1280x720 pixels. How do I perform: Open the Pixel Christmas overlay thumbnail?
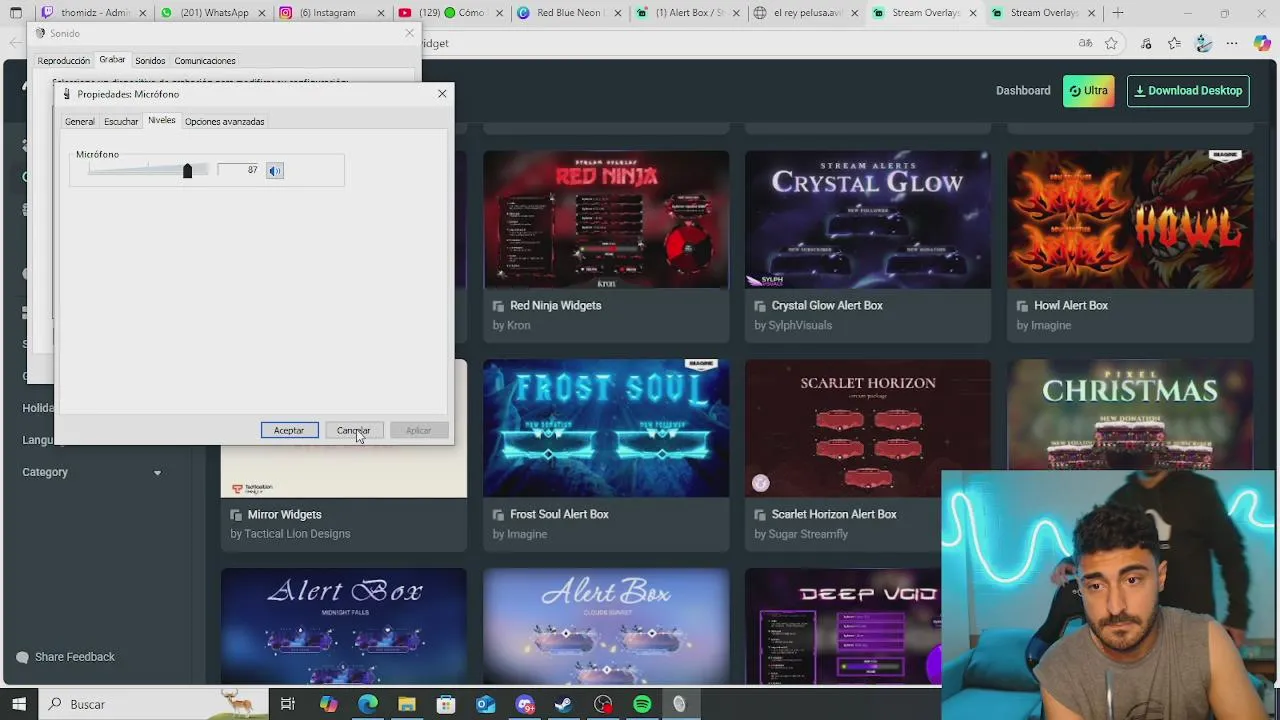tap(1130, 415)
